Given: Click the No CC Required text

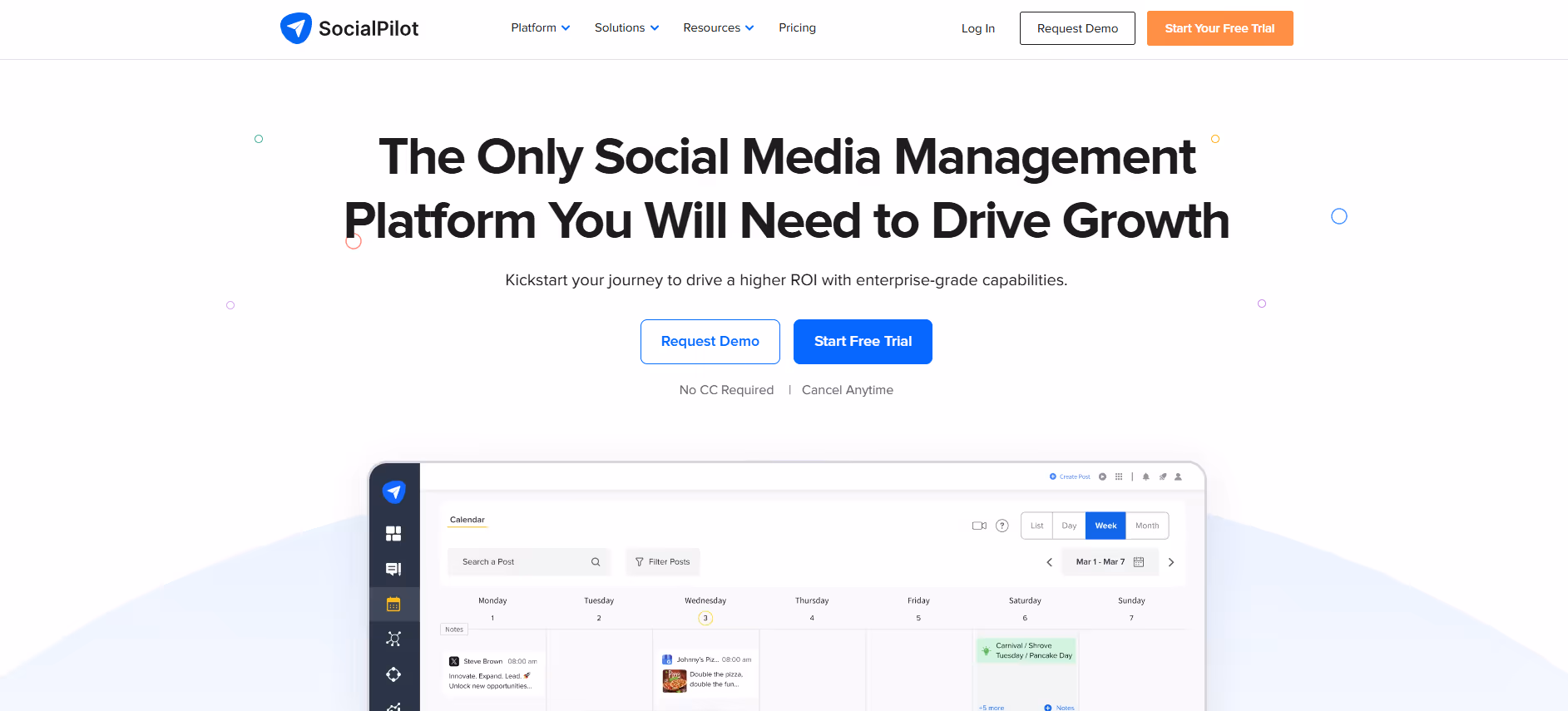Looking at the screenshot, I should pyautogui.click(x=726, y=390).
